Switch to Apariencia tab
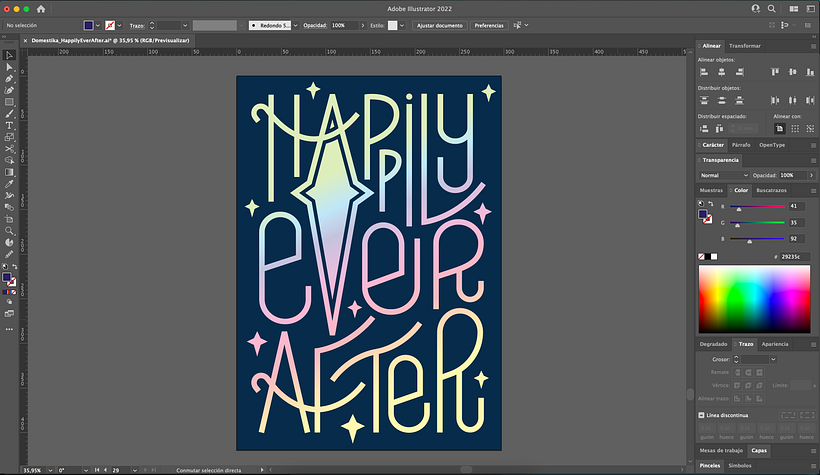Viewport: 820px width, 475px height. click(775, 344)
